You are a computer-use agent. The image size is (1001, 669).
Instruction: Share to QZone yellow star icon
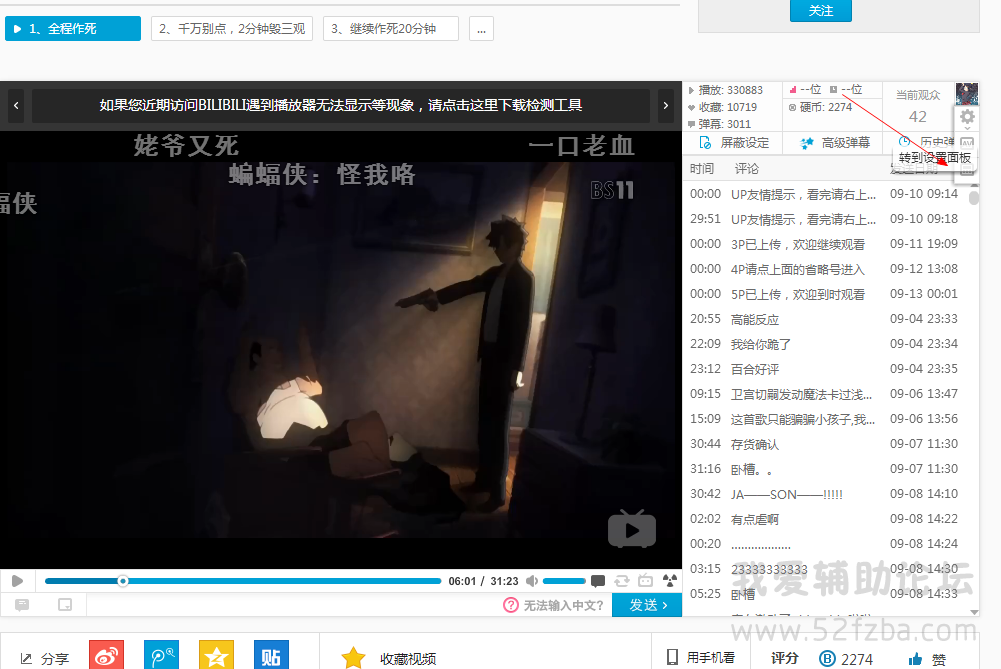(x=216, y=654)
